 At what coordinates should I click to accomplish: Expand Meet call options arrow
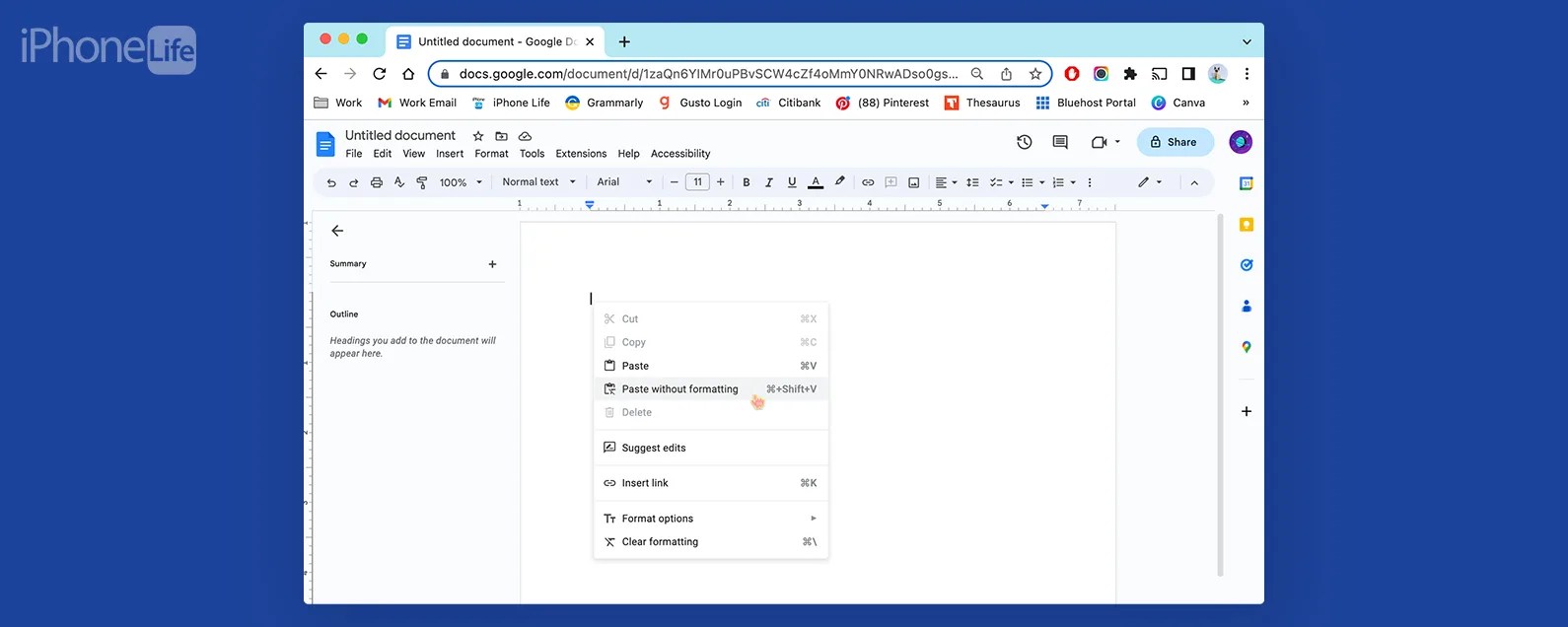tap(1117, 142)
